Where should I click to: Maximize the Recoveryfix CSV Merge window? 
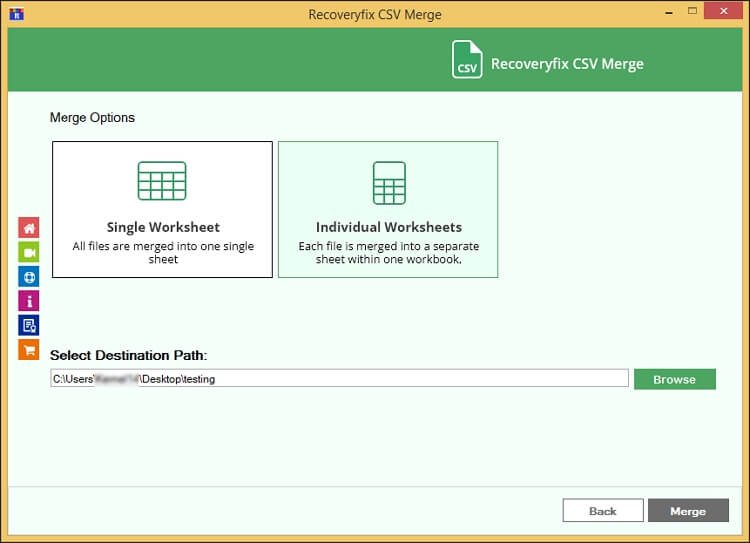[692, 11]
